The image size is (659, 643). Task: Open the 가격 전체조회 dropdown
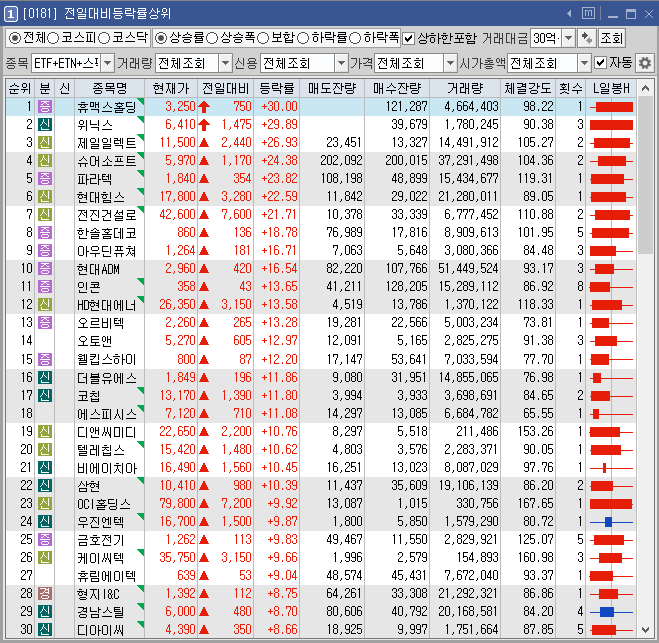[450, 63]
